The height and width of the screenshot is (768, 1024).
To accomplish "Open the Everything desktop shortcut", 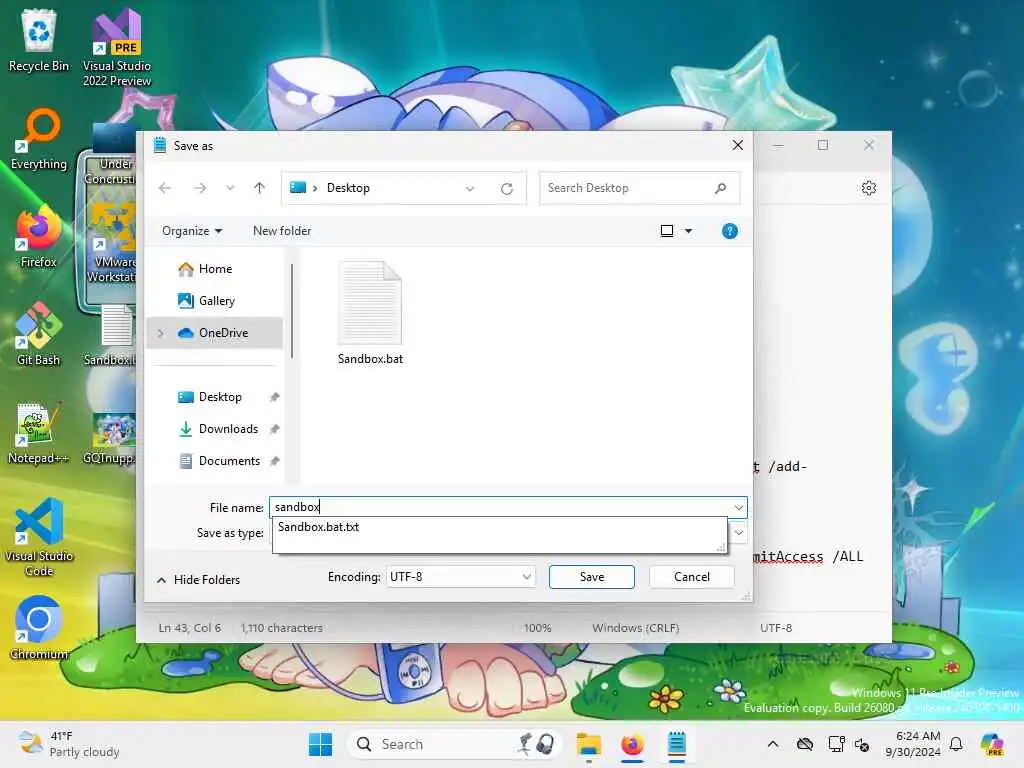I will pyautogui.click(x=39, y=139).
